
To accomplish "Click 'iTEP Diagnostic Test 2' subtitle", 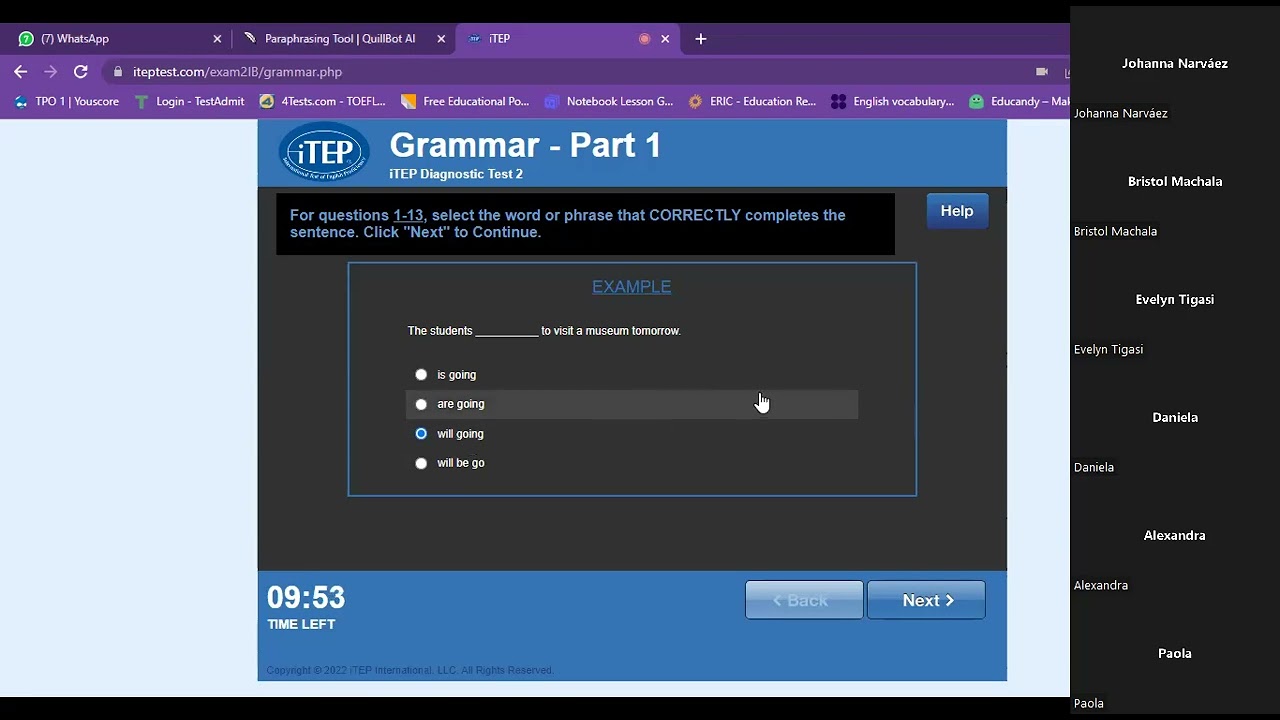I will click(456, 174).
